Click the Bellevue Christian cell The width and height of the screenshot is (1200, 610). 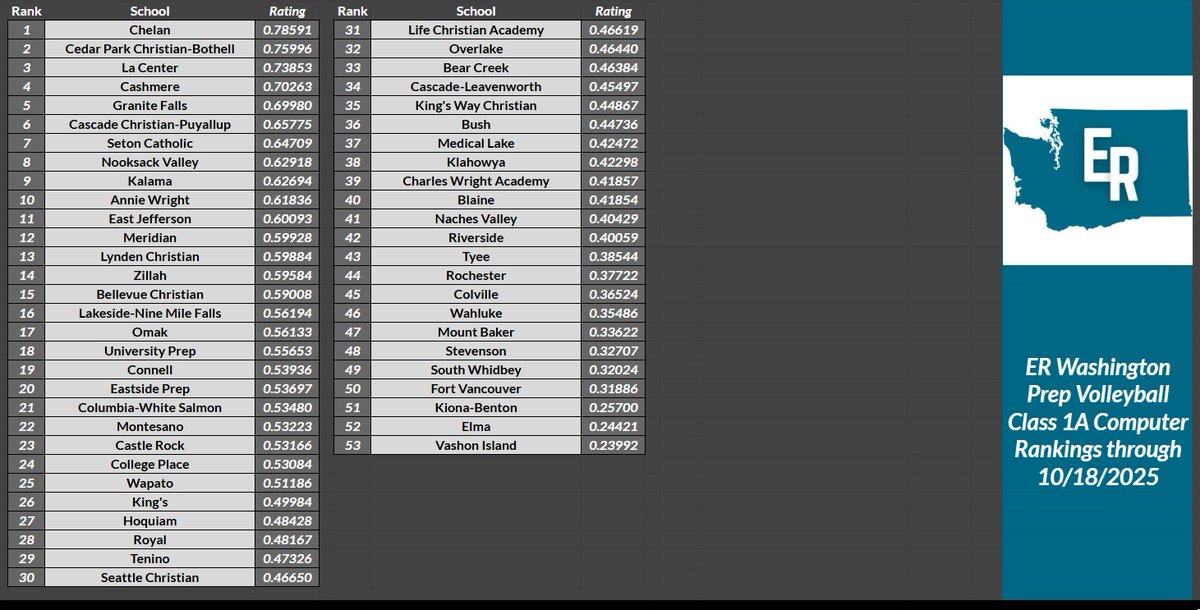150,295
